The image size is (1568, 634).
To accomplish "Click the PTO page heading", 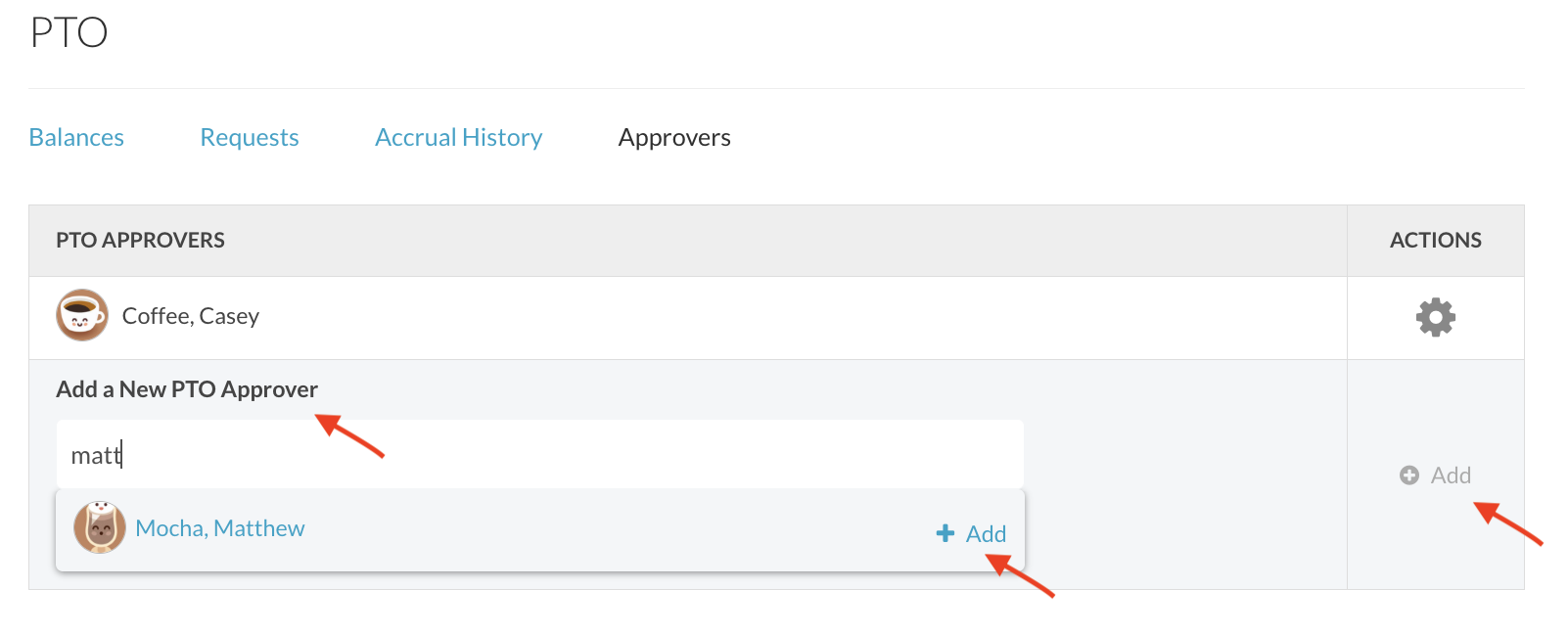I will pos(69,33).
